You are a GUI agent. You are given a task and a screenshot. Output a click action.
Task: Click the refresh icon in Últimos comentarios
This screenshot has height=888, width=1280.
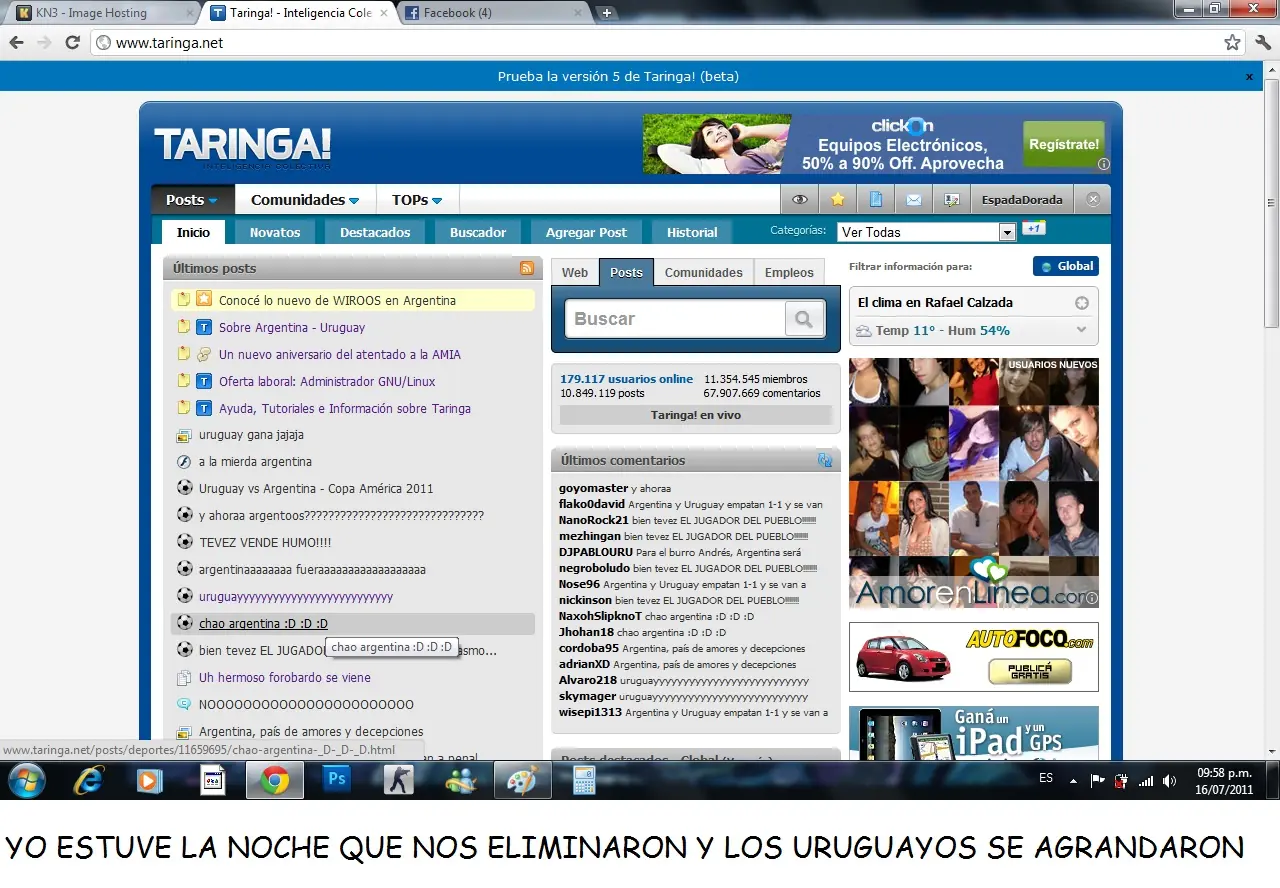825,460
